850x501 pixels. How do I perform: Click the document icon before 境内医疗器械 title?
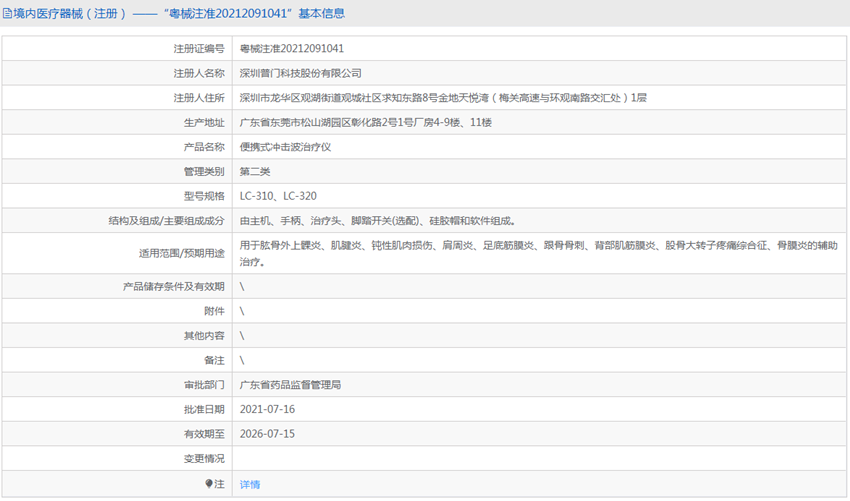coord(7,14)
